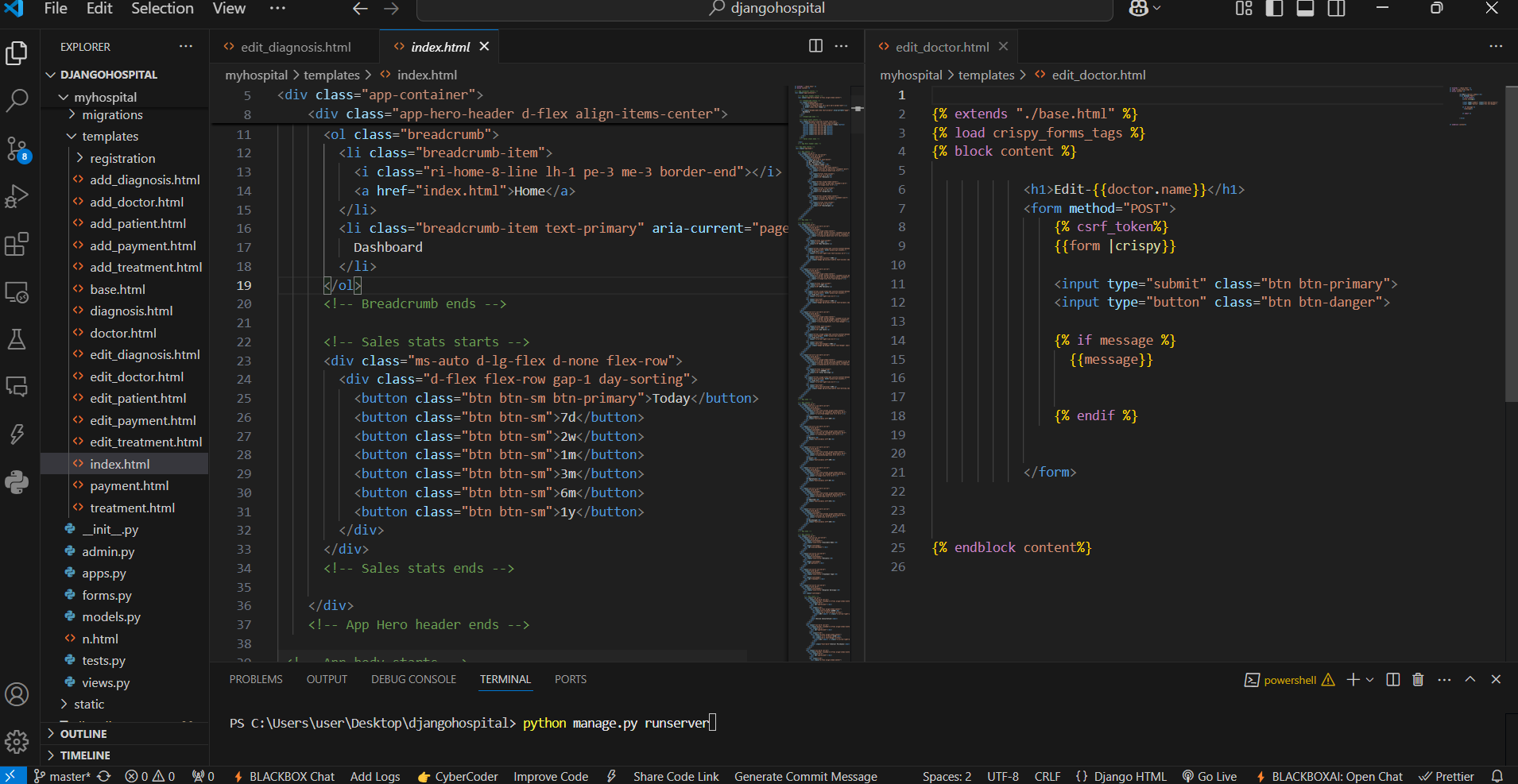Click templates in index.html breadcrumb
1518x784 pixels.
tap(331, 75)
